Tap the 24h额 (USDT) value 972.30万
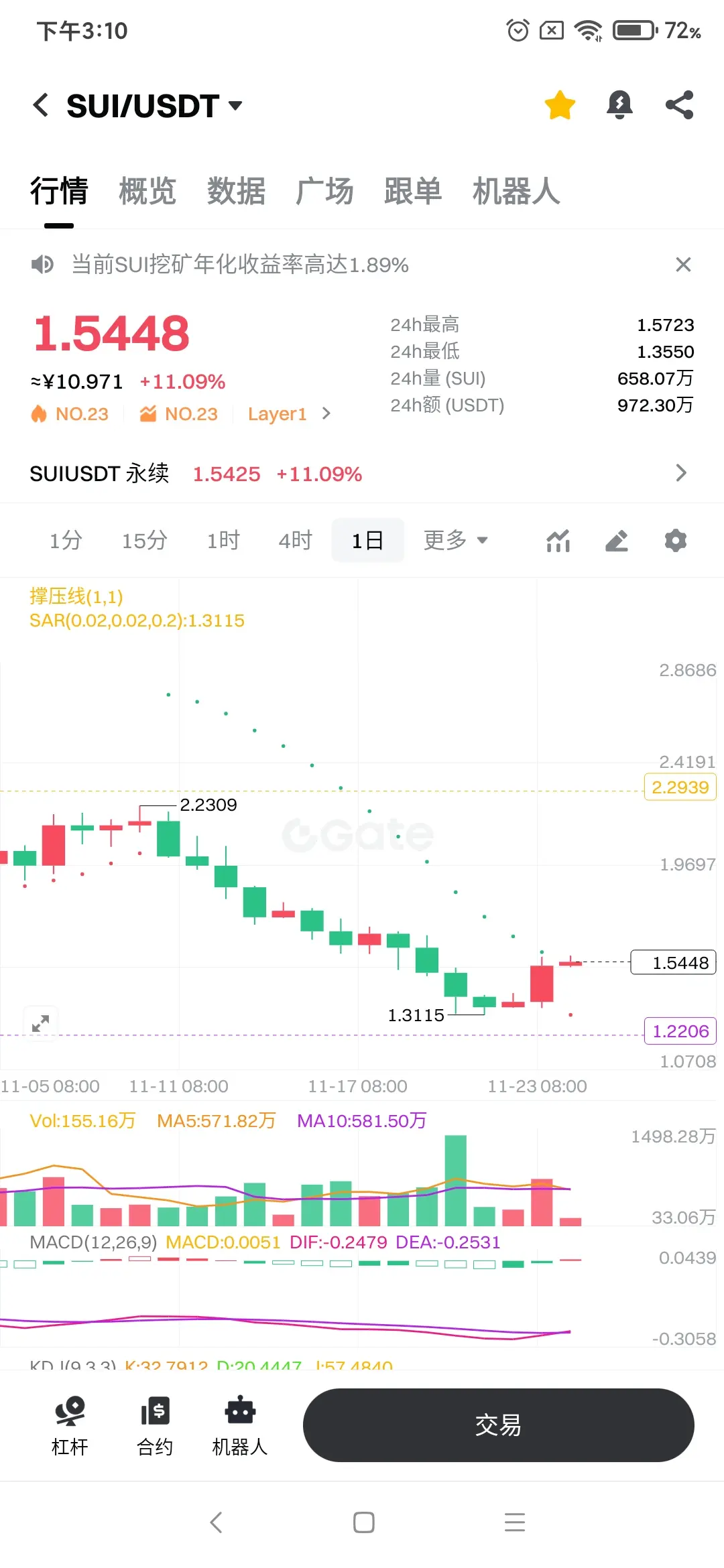Screen dimensions: 724x1568 pyautogui.click(x=655, y=405)
